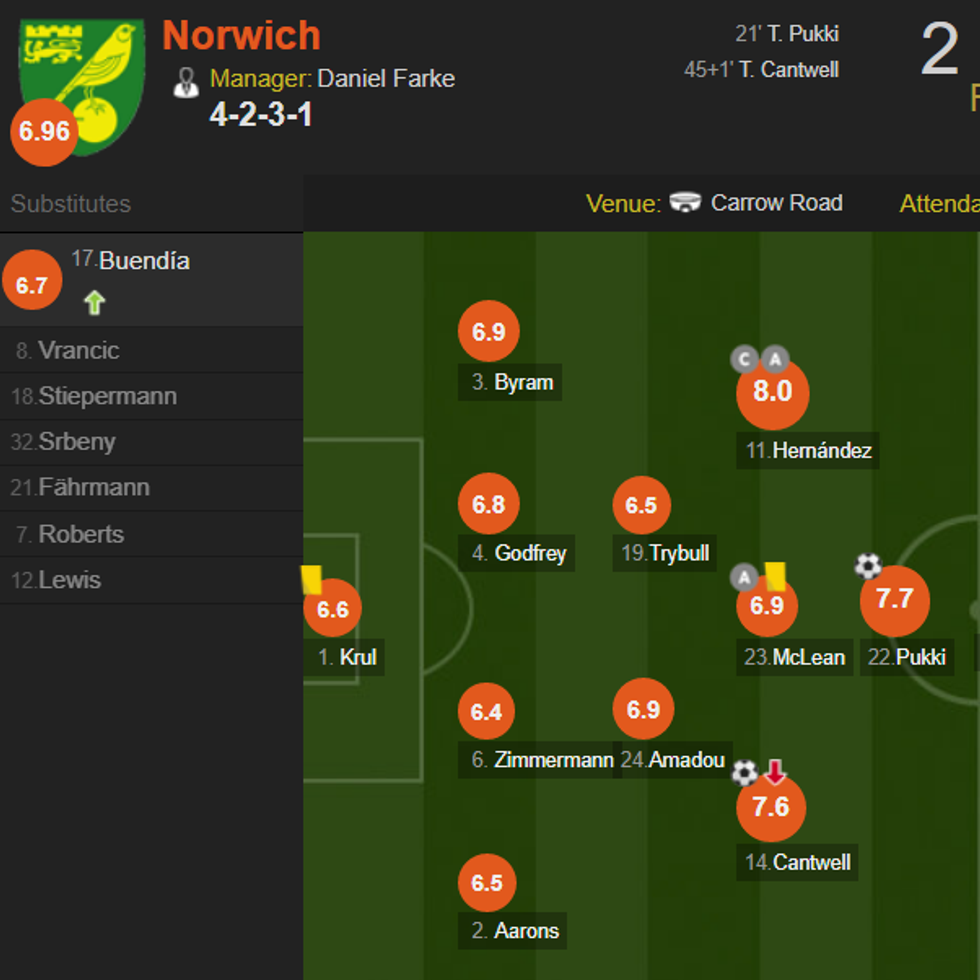The image size is (980, 980).
Task: Click Cantwell's red substituted-off arrow
Action: (x=776, y=771)
